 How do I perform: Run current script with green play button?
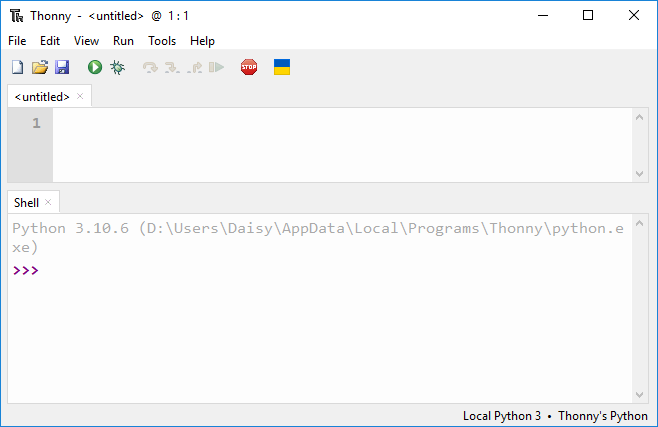pyautogui.click(x=95, y=67)
